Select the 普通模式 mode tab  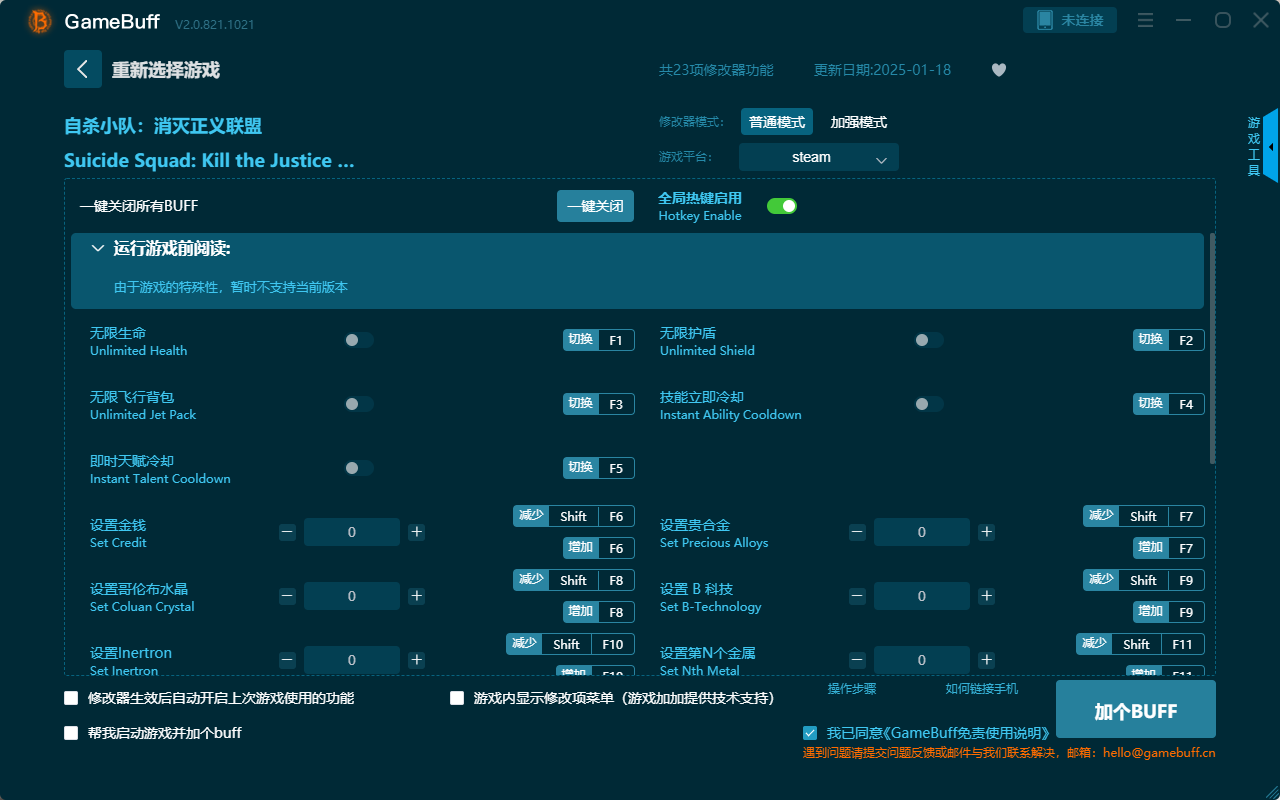pos(777,121)
